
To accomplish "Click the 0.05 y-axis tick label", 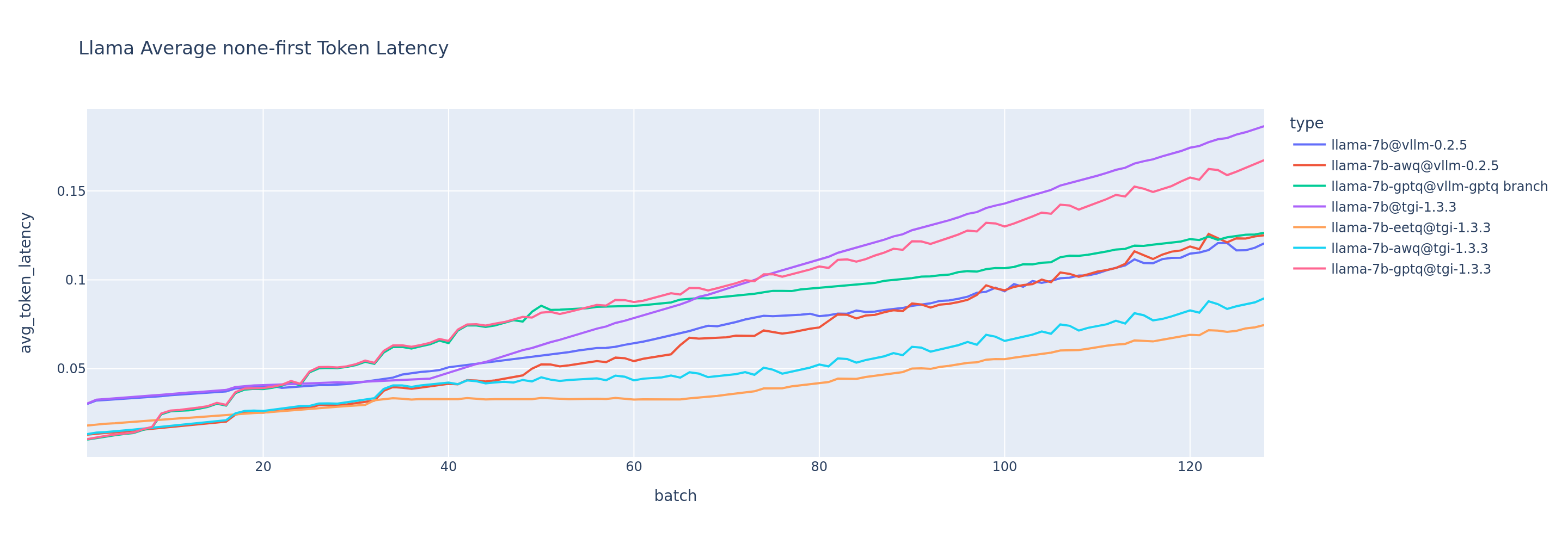I will pos(71,369).
